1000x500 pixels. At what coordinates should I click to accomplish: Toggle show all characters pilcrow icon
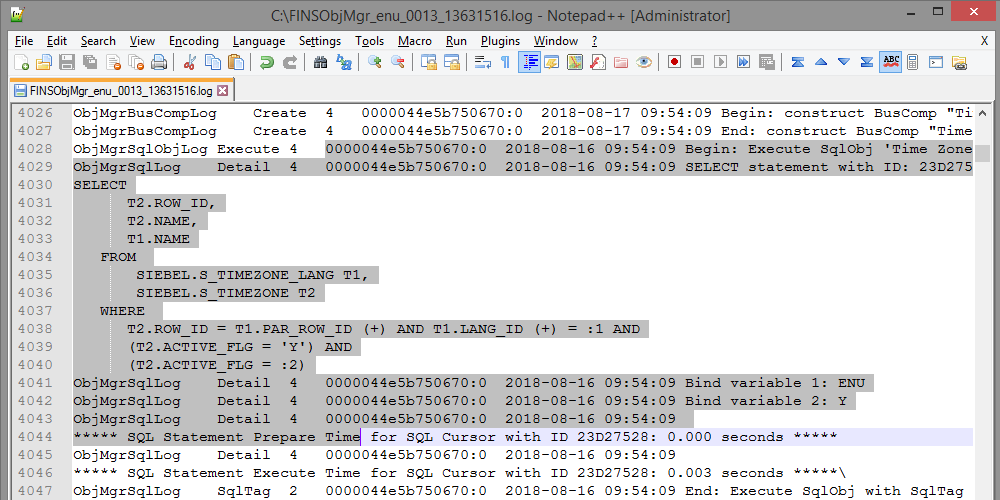(505, 62)
